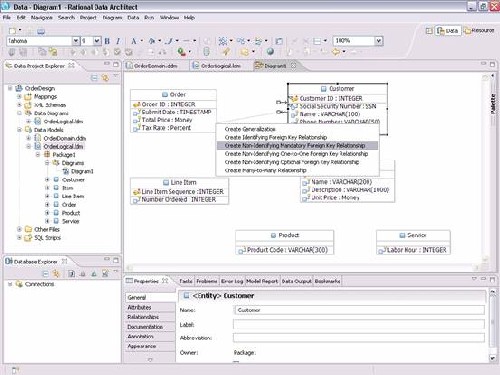Choose Create Generalization from context menu
The width and height of the screenshot is (500, 375).
[250, 129]
